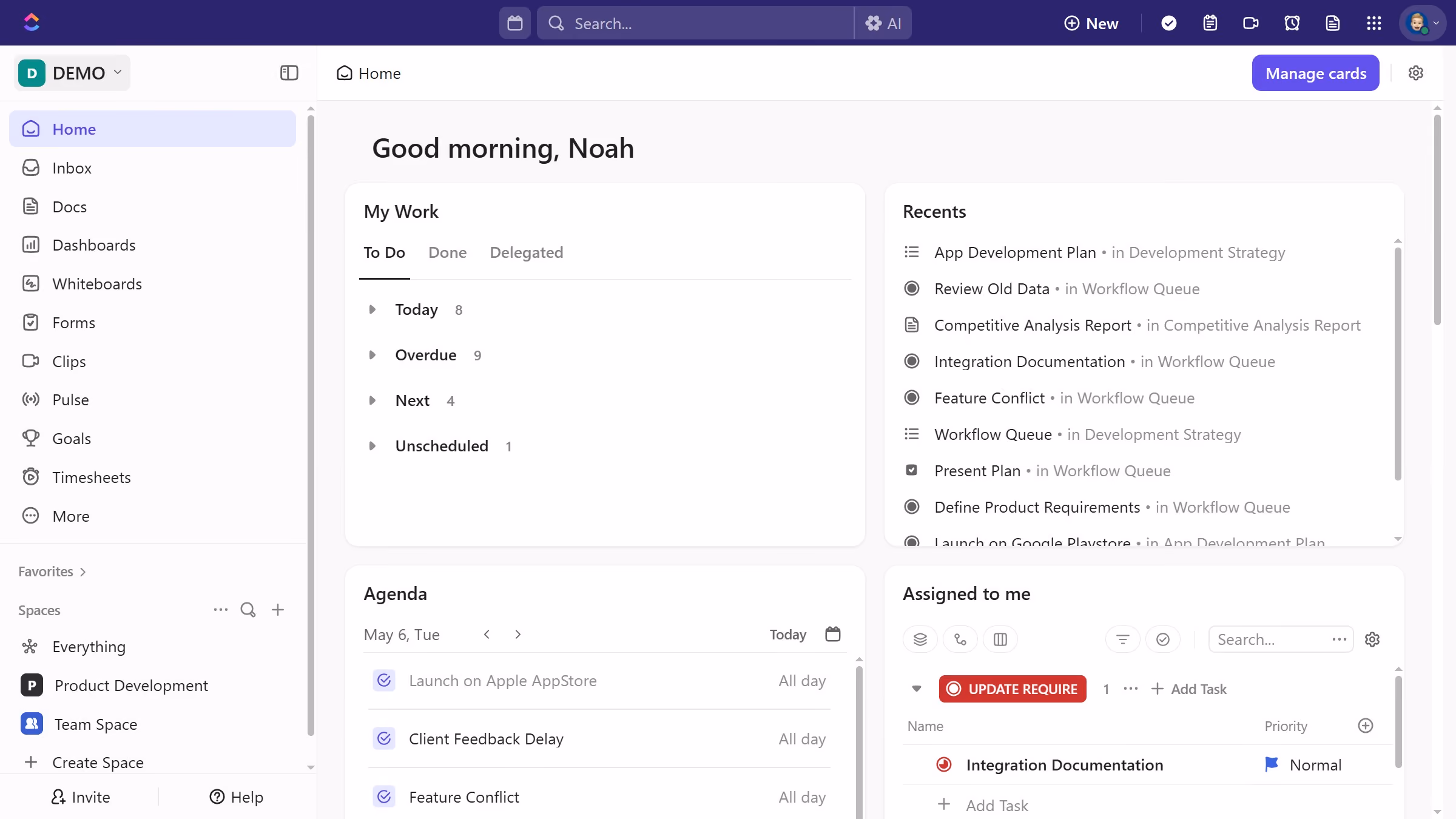Mark Launch on Apple AppStore complete
This screenshot has height=819, width=1456.
[384, 681]
